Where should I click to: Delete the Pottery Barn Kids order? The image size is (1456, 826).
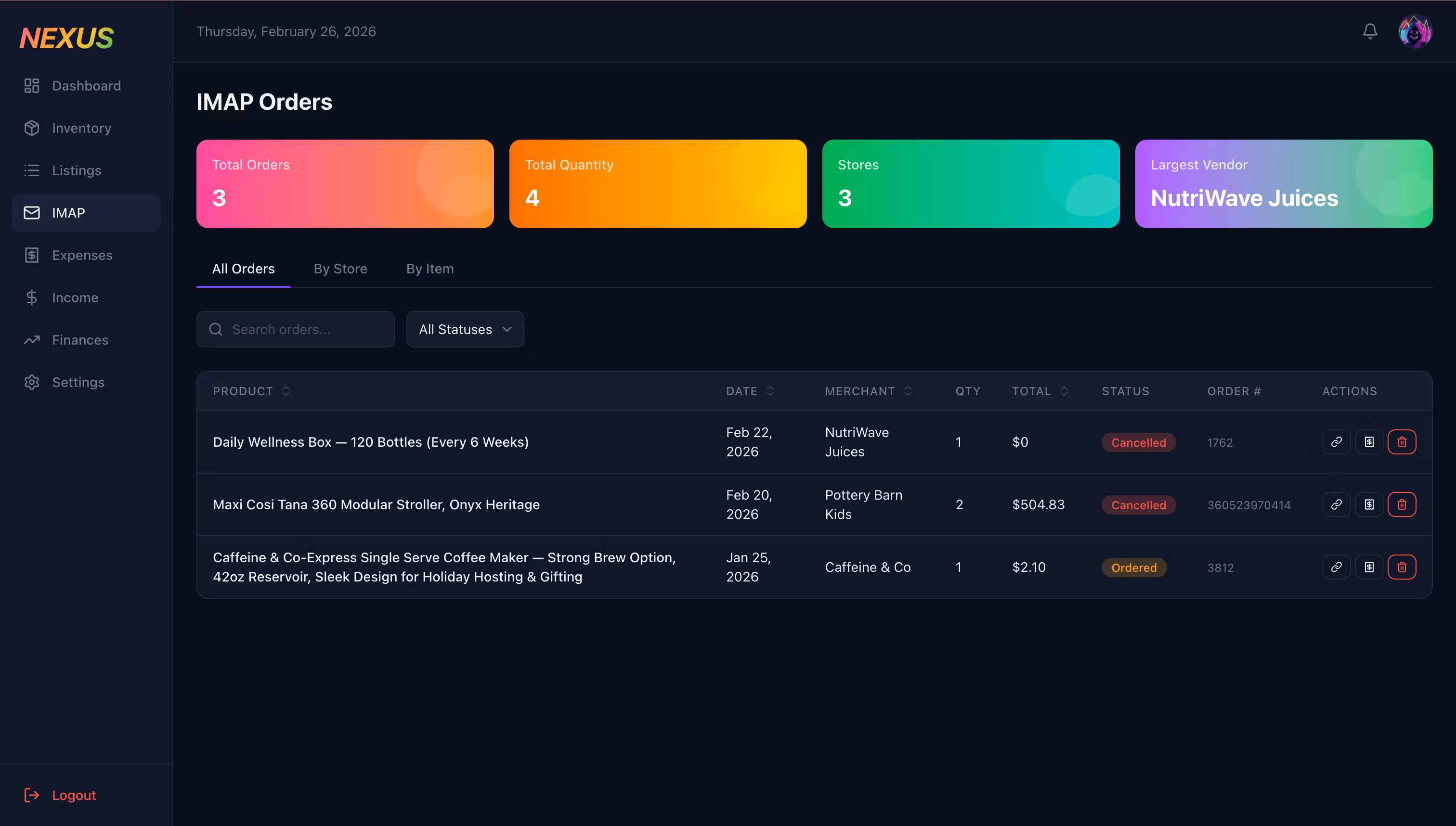tap(1402, 504)
